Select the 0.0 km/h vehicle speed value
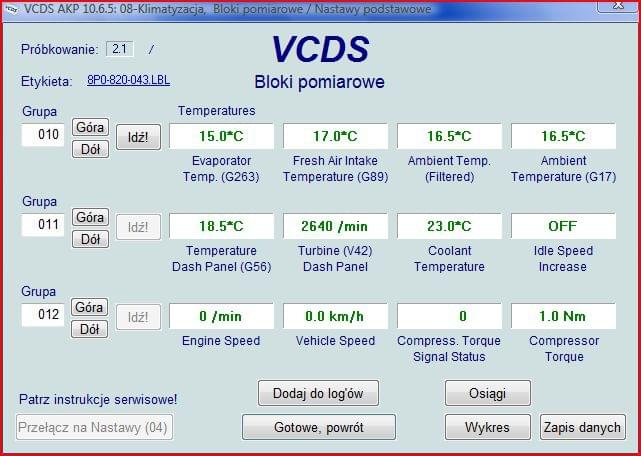Viewport: 641px width, 456px height. pyautogui.click(x=335, y=316)
